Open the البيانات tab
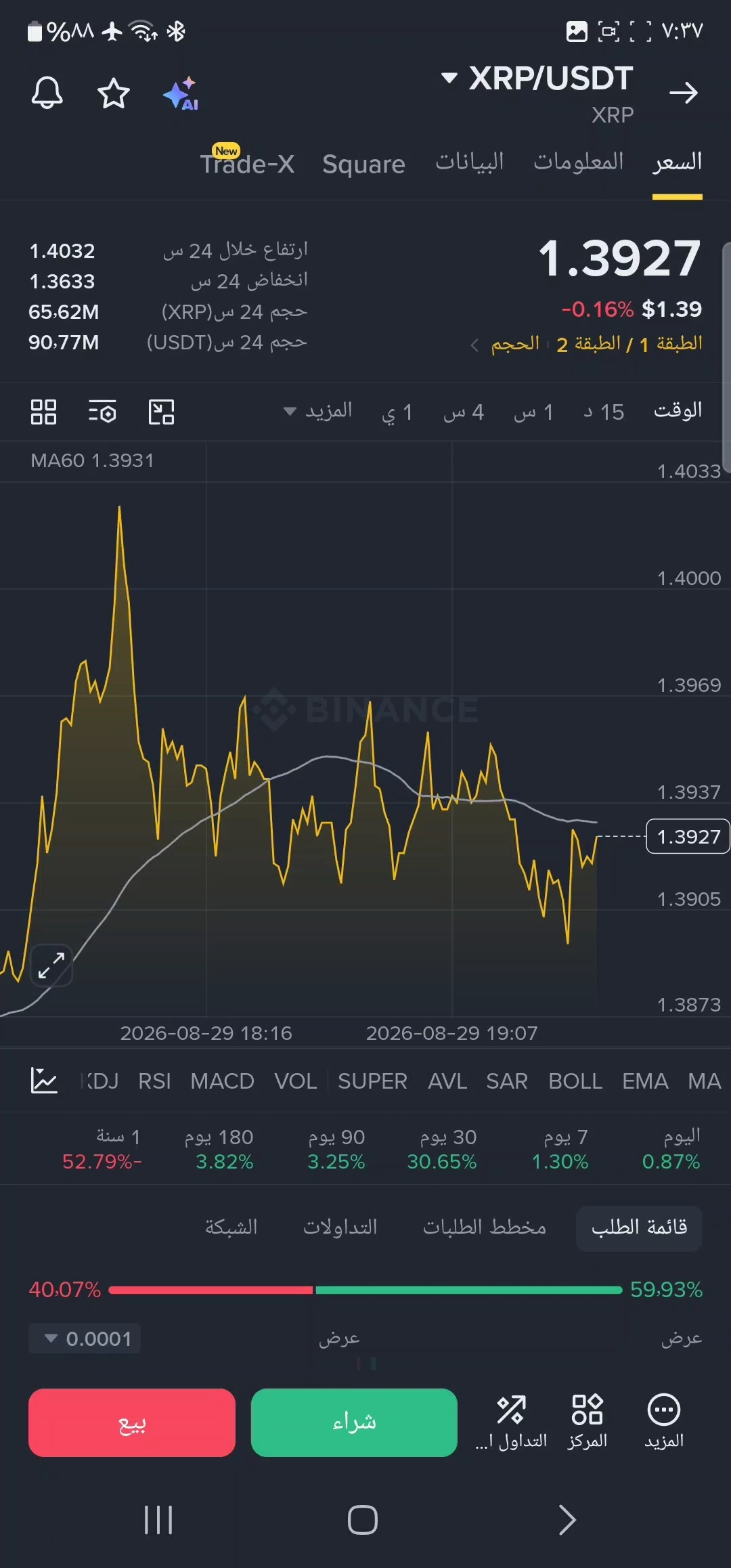 coord(469,162)
